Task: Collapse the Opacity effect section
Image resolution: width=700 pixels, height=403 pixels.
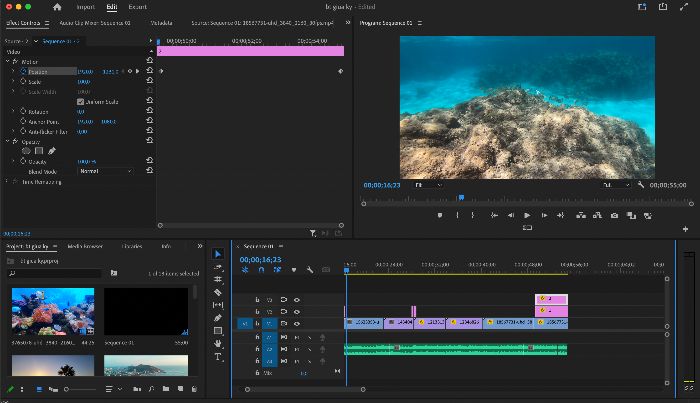Action: (8, 141)
